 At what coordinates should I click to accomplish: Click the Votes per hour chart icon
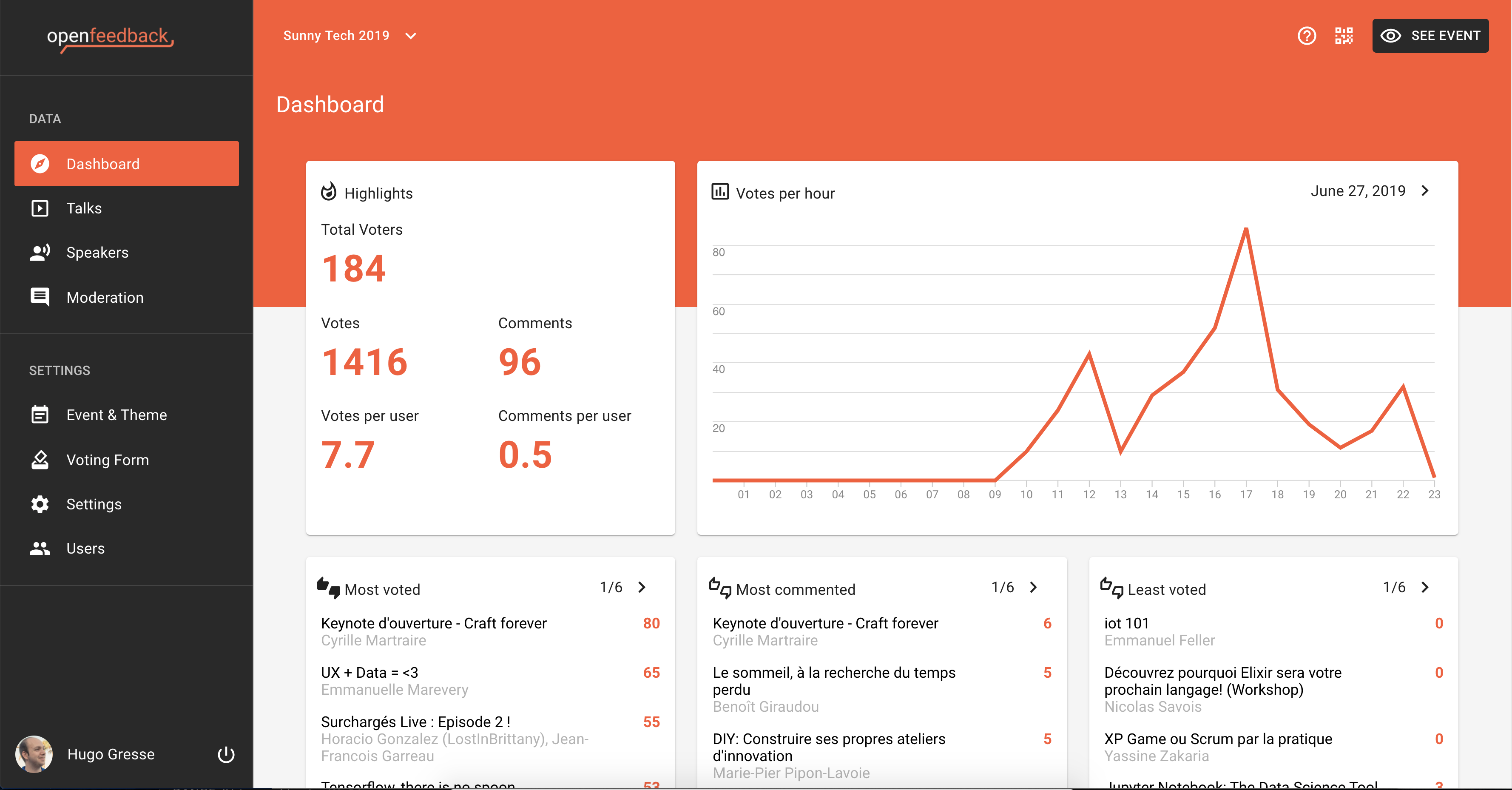point(719,191)
